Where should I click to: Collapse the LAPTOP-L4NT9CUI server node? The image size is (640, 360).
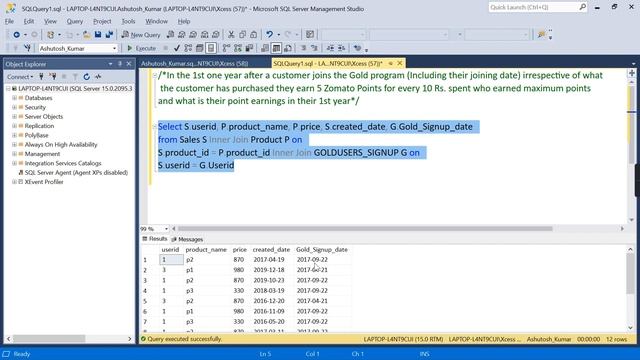pyautogui.click(x=8, y=89)
